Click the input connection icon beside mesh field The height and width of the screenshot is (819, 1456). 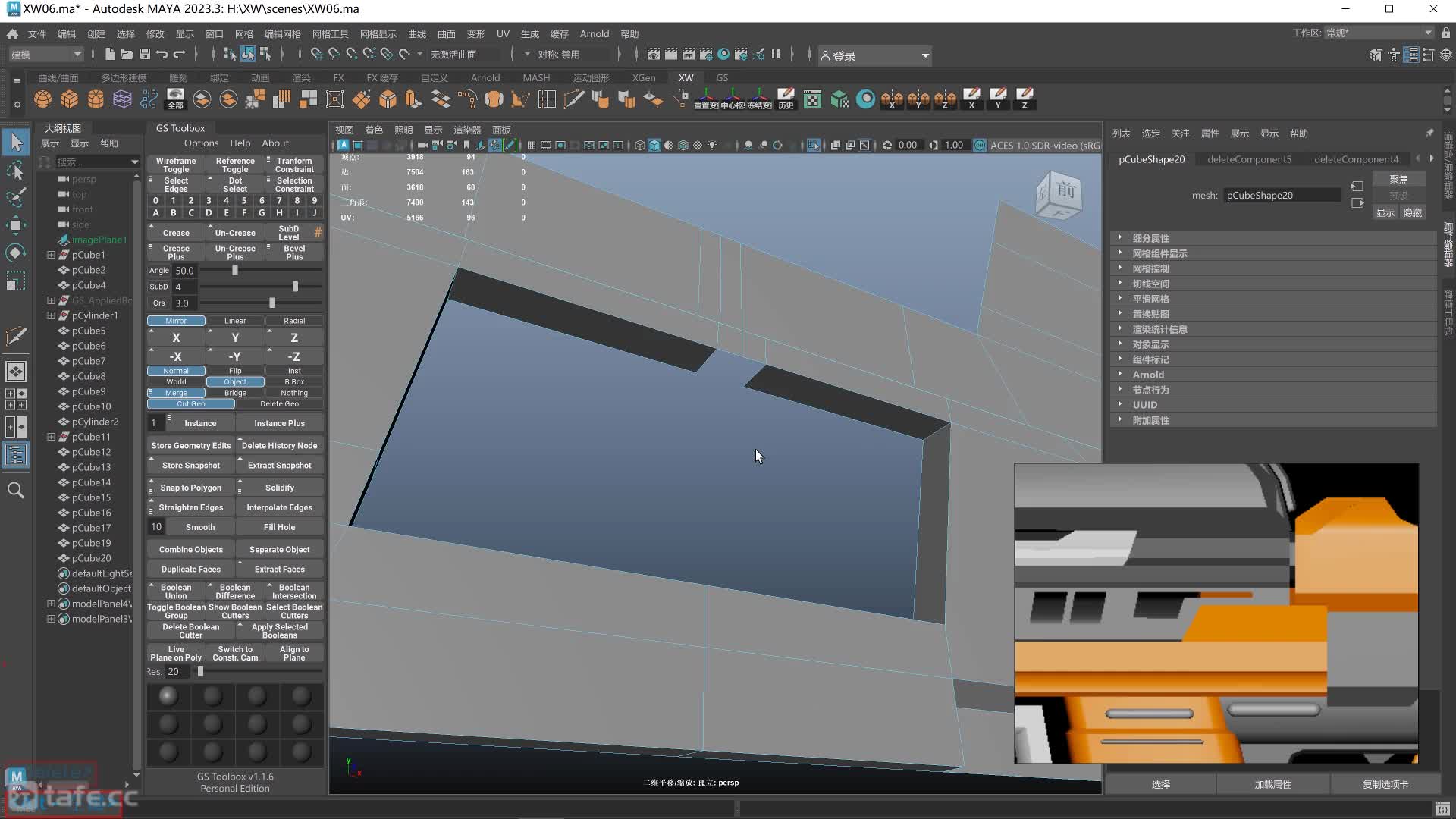click(1357, 187)
